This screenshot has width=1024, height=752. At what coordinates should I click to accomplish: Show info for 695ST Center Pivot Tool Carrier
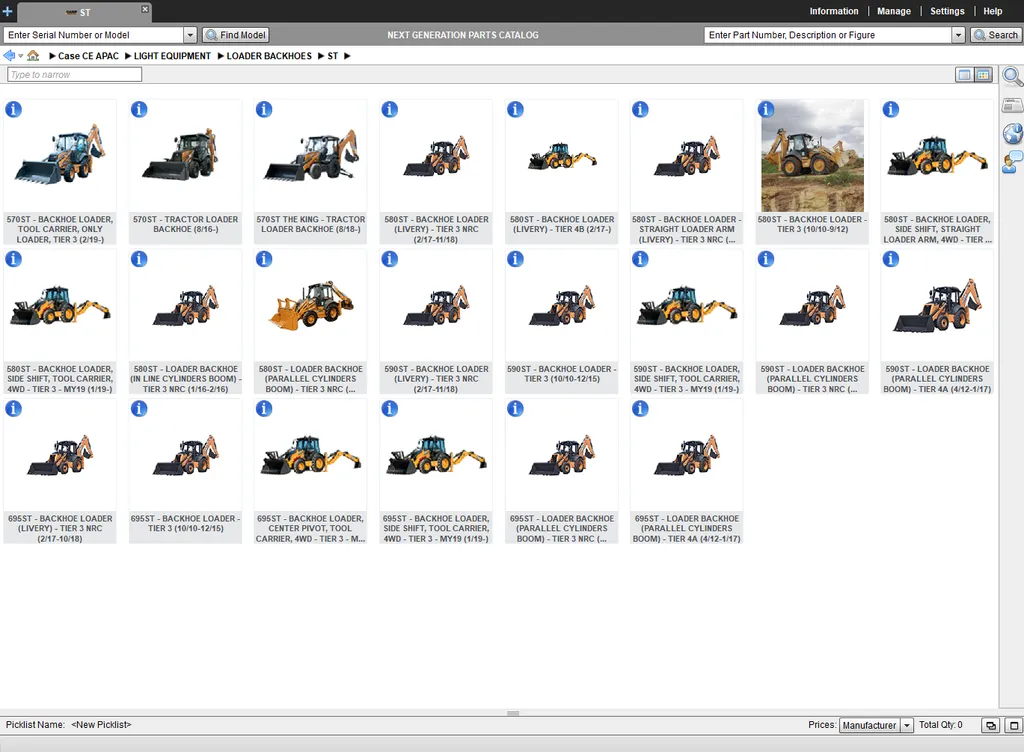[264, 408]
